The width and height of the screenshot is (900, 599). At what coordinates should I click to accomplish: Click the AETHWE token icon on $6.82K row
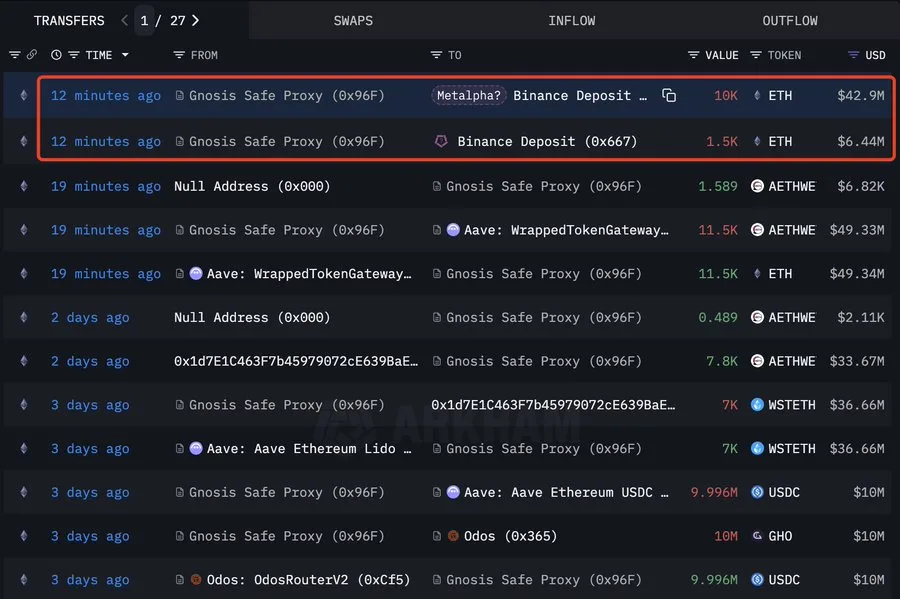pyautogui.click(x=757, y=186)
